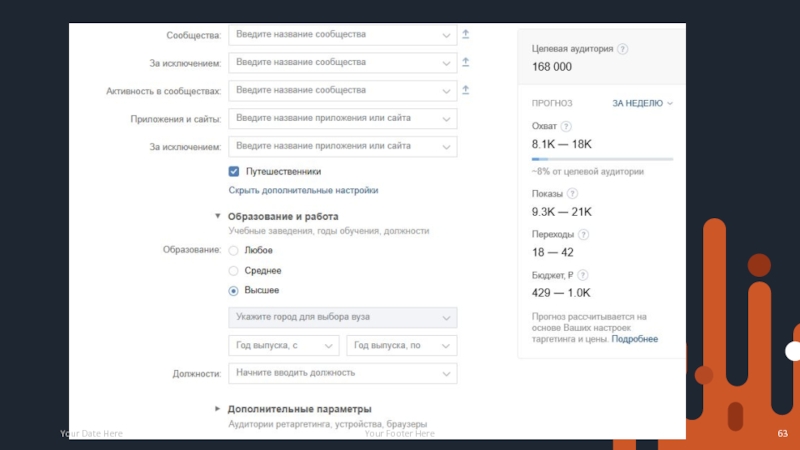Click upload icon next to Сообщества field
The image size is (800, 450).
click(465, 34)
